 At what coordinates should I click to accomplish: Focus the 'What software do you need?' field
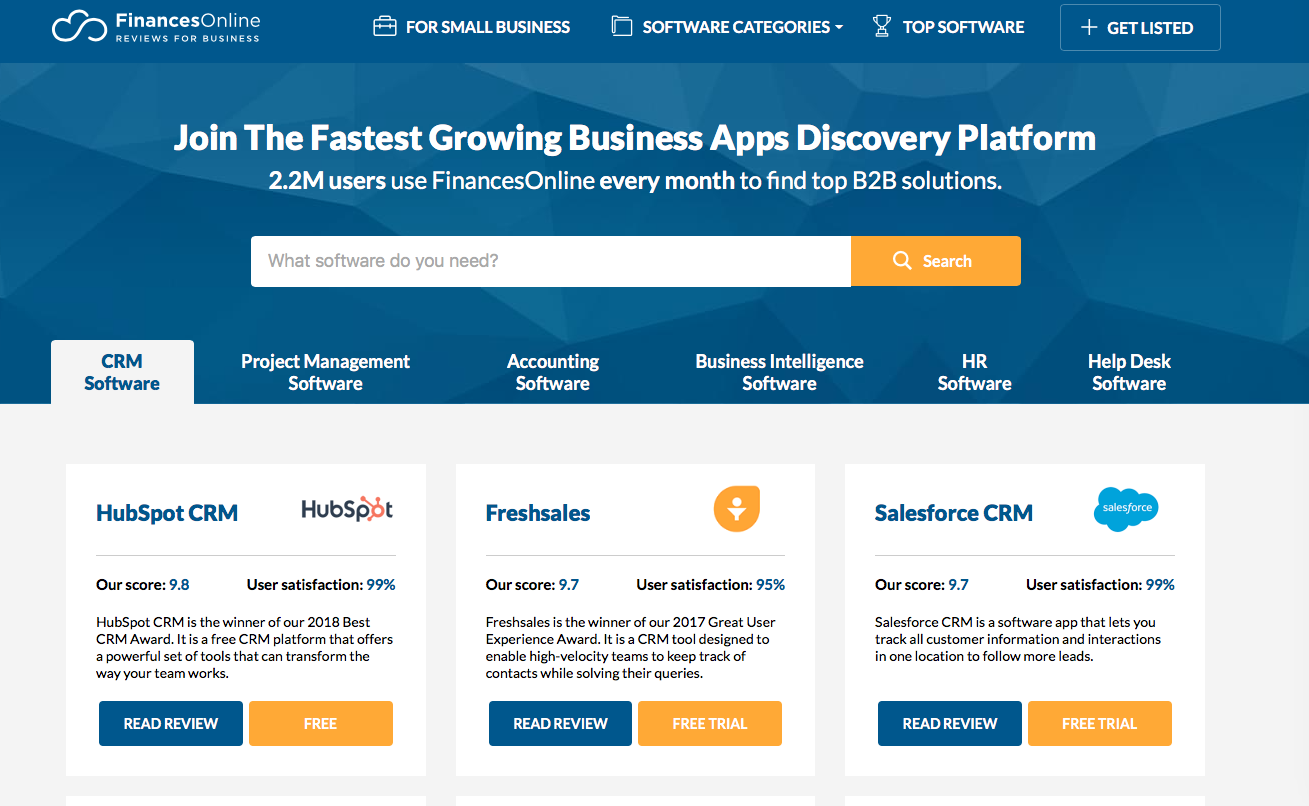pyautogui.click(x=550, y=261)
